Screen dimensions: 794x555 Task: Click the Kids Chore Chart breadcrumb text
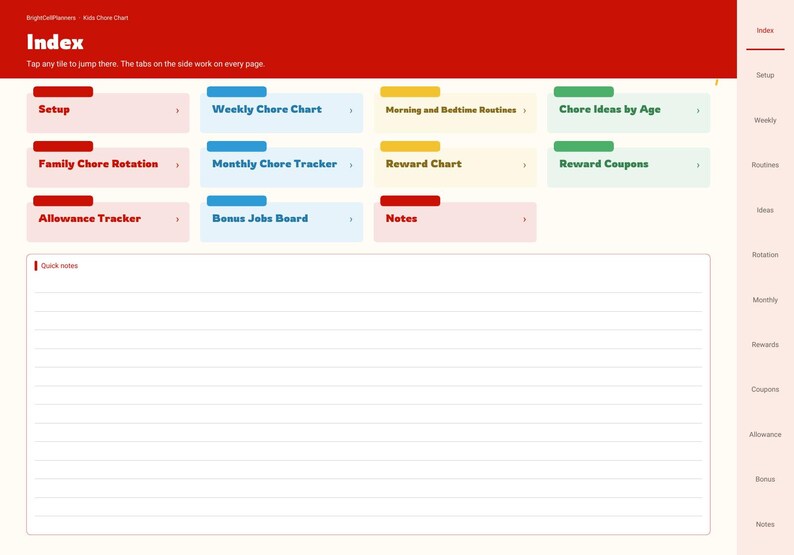105,18
